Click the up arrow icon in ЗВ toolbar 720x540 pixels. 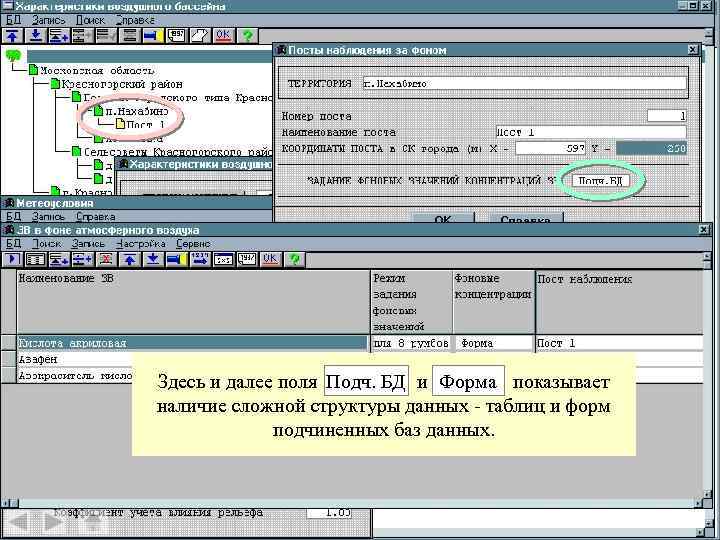[129, 259]
